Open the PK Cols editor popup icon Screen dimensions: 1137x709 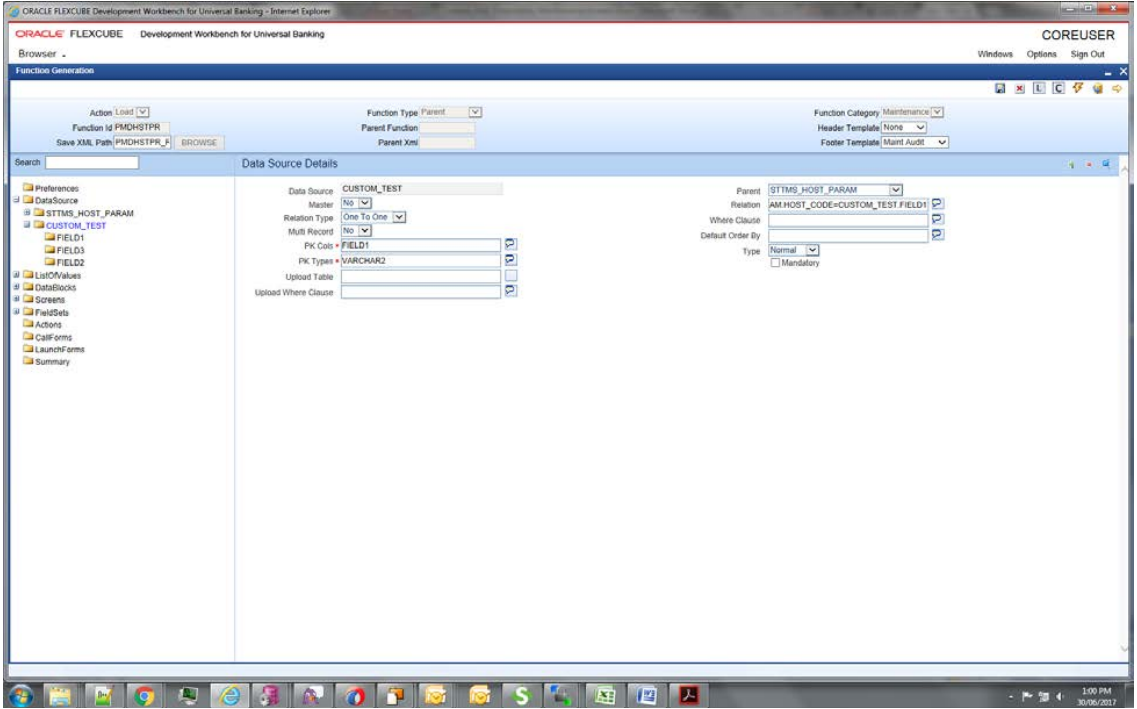click(510, 244)
